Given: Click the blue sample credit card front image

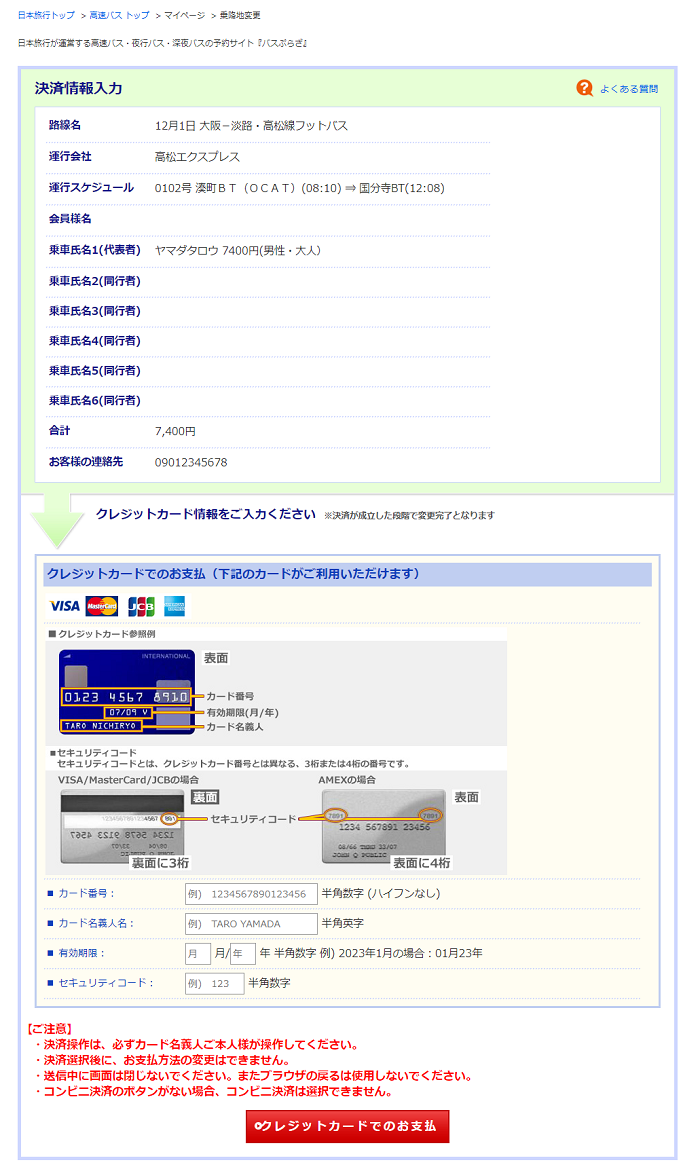Looking at the screenshot, I should pyautogui.click(x=127, y=692).
